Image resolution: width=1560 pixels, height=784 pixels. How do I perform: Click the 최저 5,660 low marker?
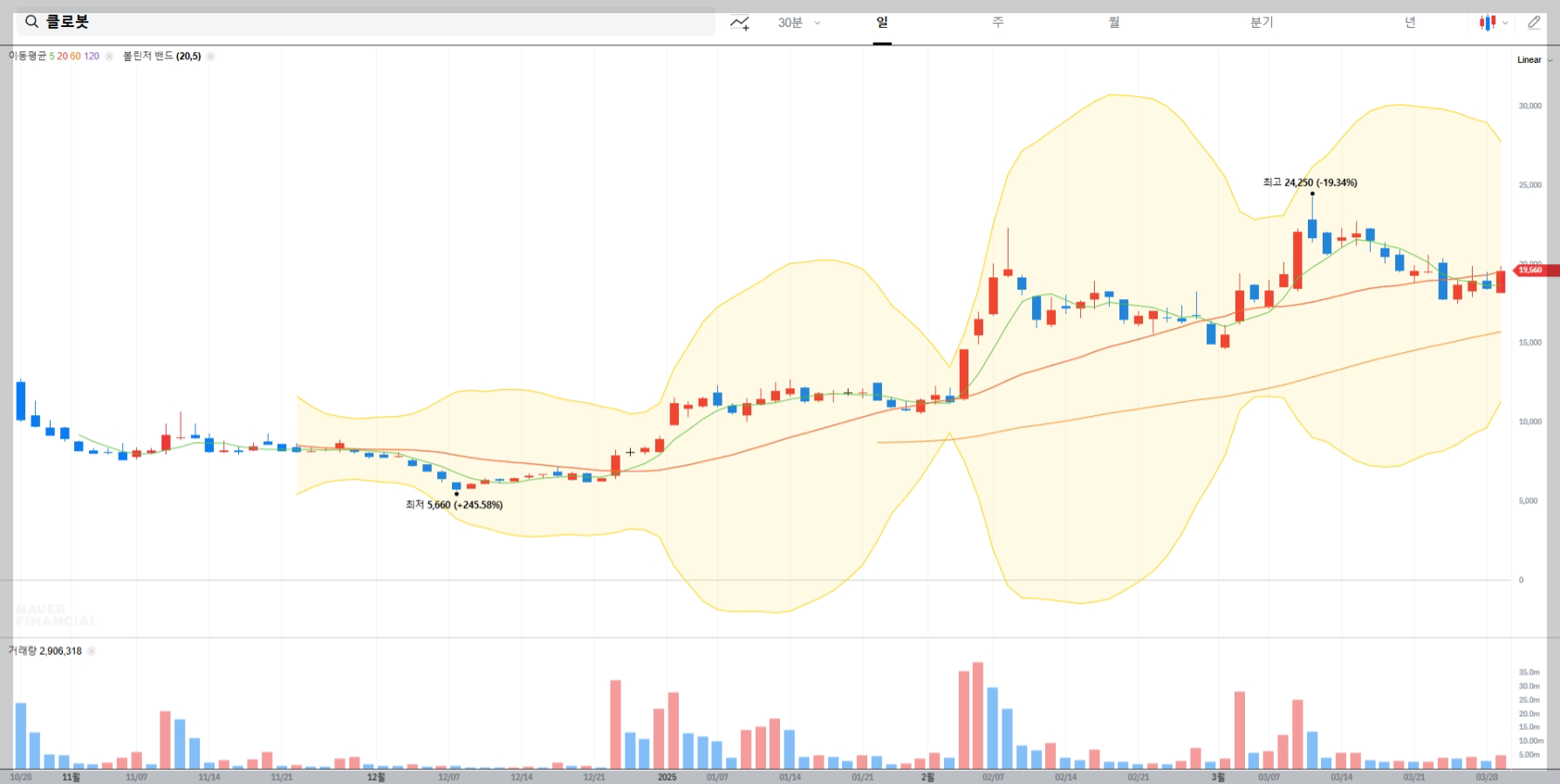pos(454,505)
